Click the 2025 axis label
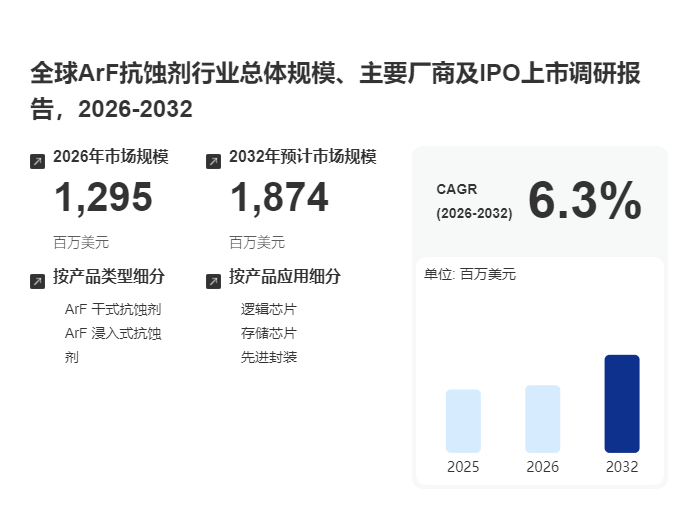Screen dimensions: 700x511 coord(463,467)
